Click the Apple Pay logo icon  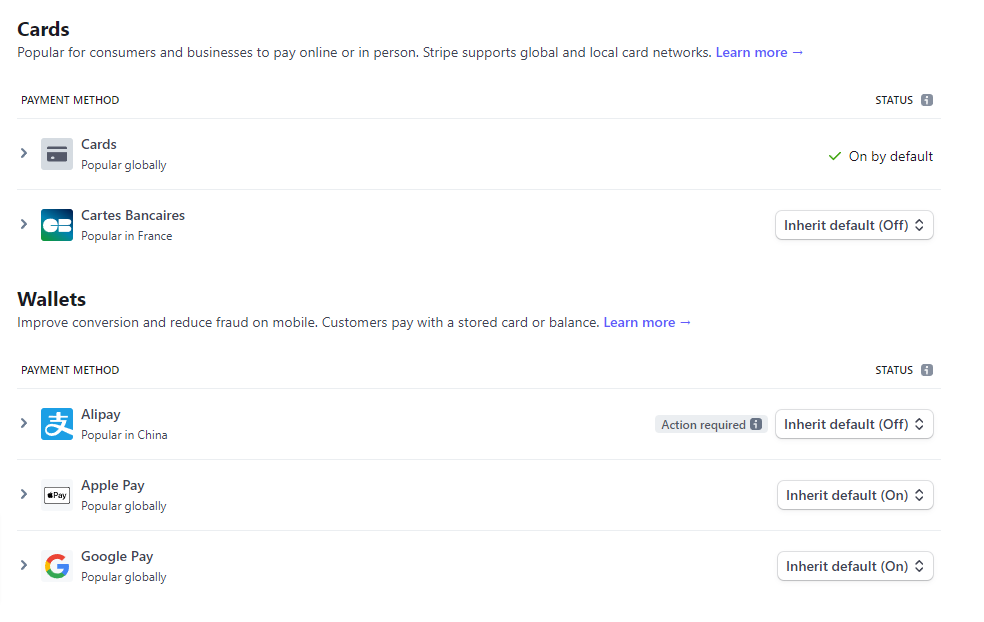pyautogui.click(x=57, y=495)
